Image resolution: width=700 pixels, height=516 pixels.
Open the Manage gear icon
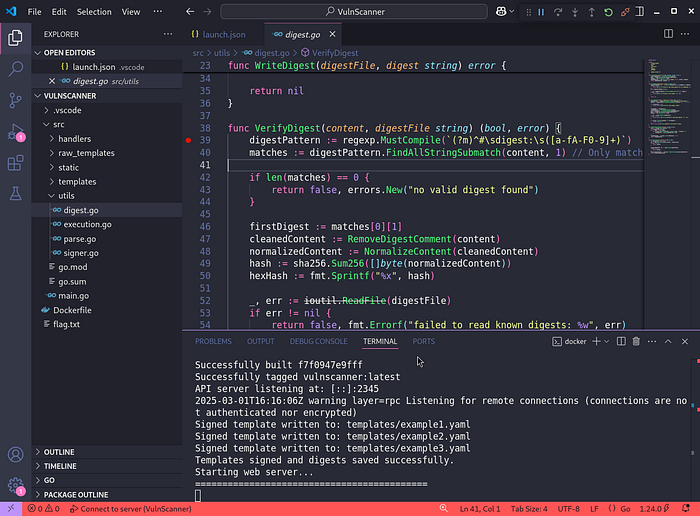15,485
